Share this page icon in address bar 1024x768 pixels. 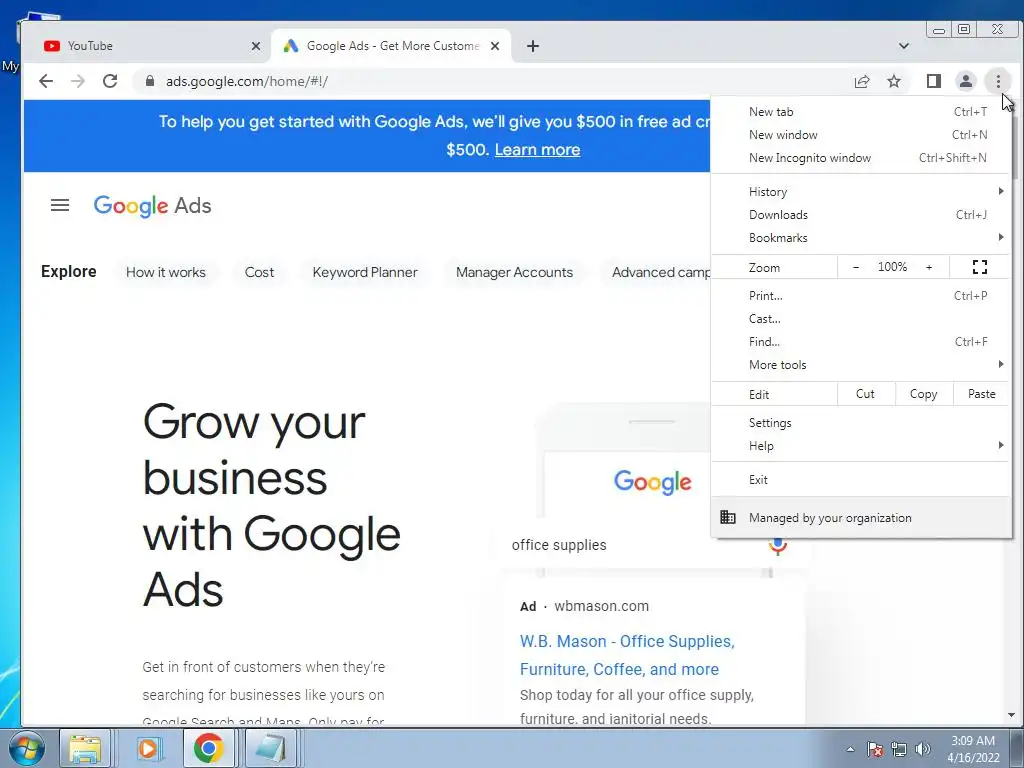[x=861, y=81]
